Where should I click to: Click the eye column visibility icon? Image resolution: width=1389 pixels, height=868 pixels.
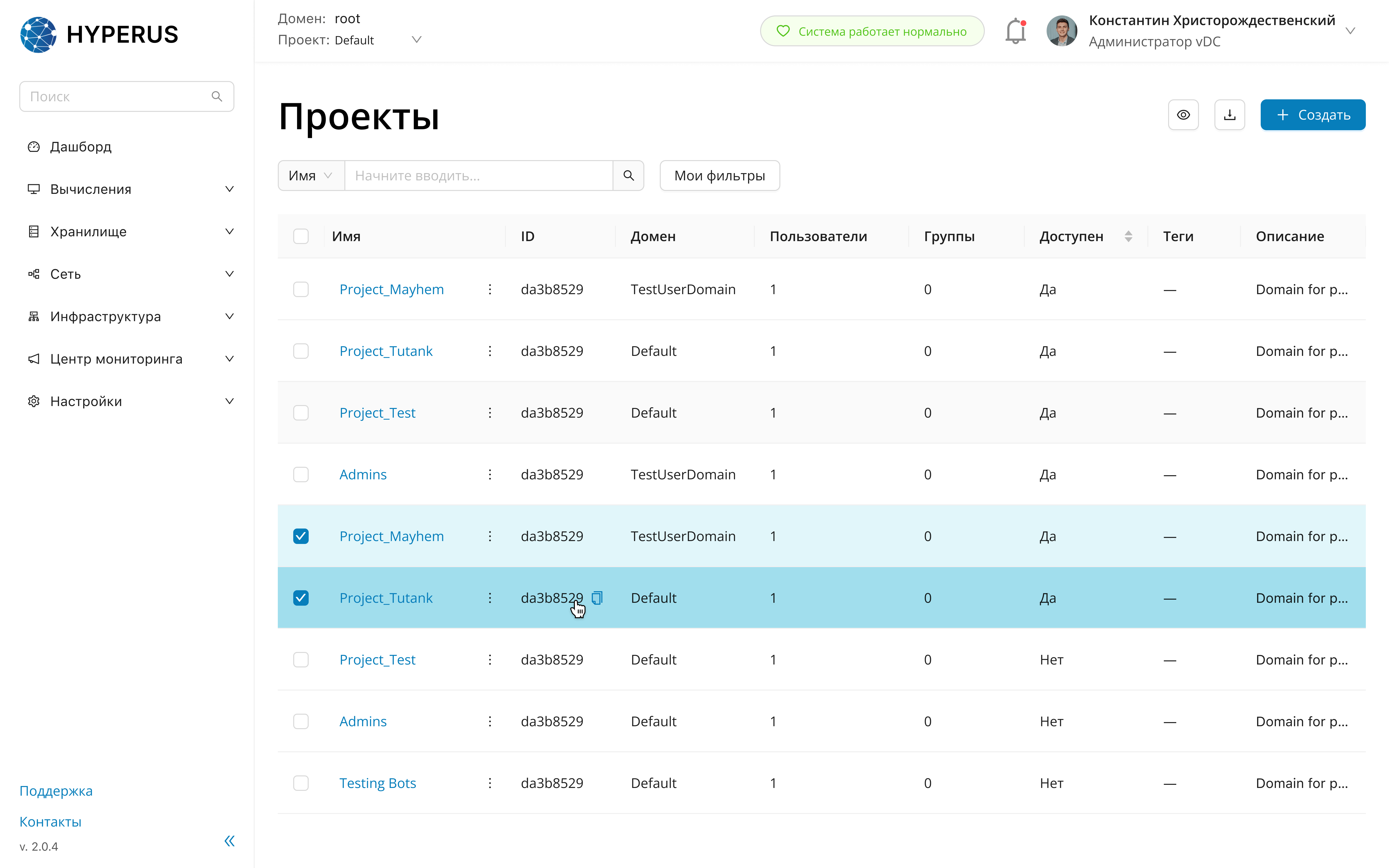click(1183, 115)
